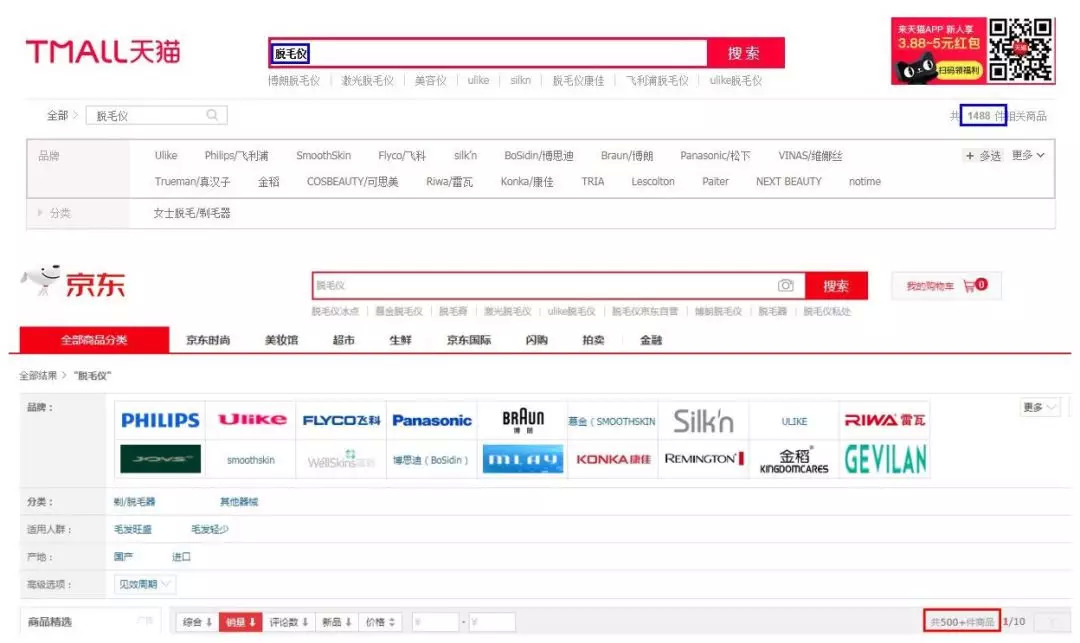1080x643 pixels.
Task: Select the KONKA康佳 brand logo on JD
Action: coord(613,459)
